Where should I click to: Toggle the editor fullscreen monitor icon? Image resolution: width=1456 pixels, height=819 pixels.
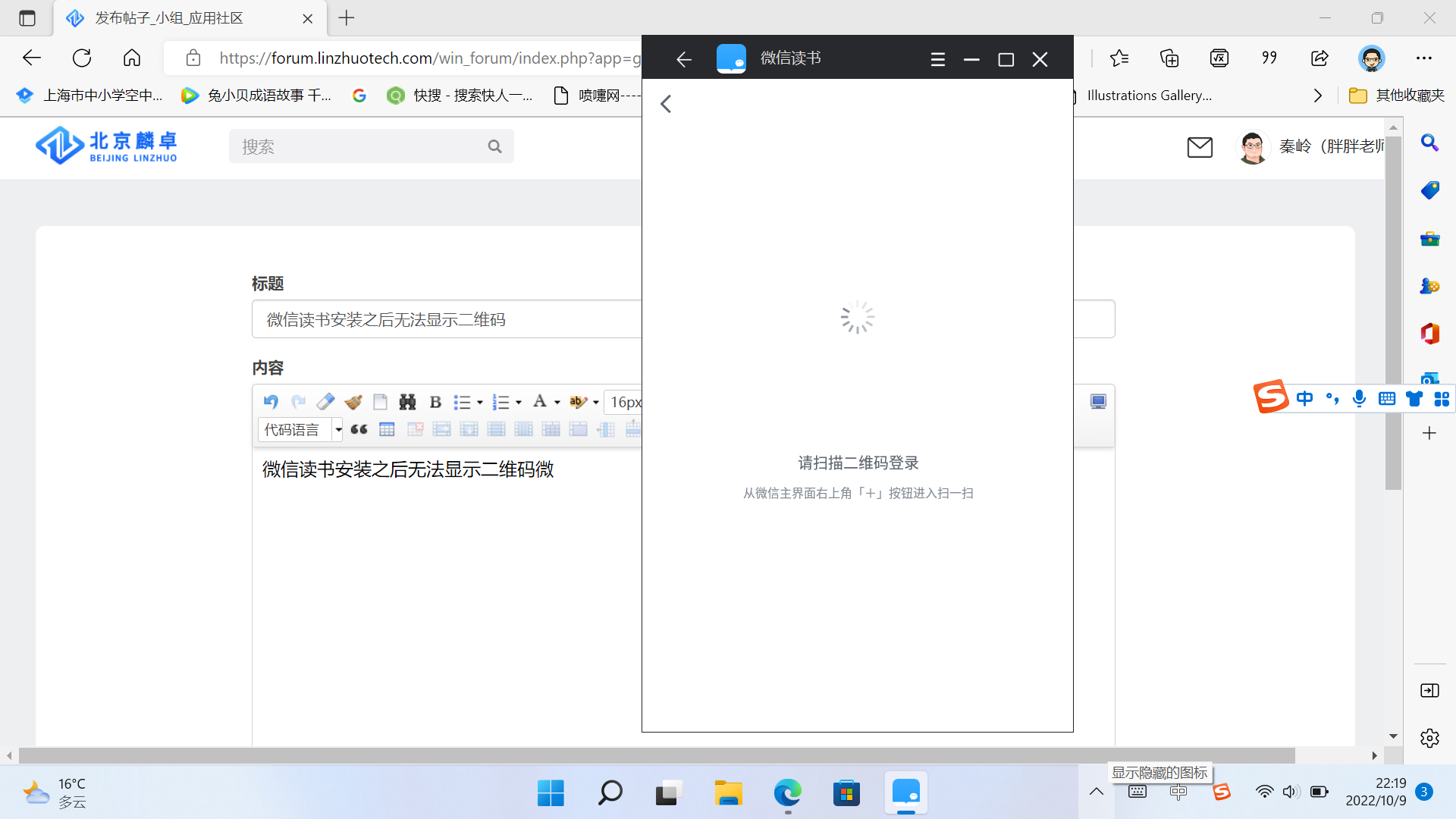coord(1098,402)
